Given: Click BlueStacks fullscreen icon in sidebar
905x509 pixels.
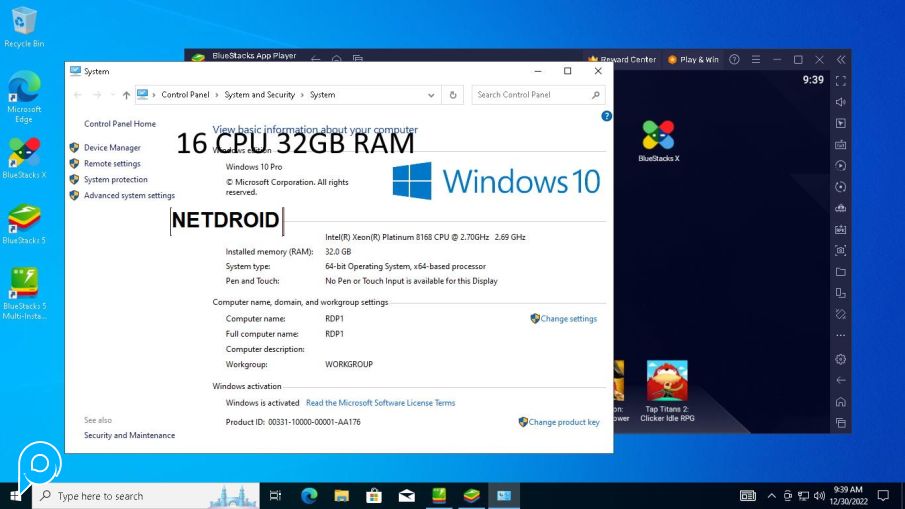Looking at the screenshot, I should tap(840, 80).
